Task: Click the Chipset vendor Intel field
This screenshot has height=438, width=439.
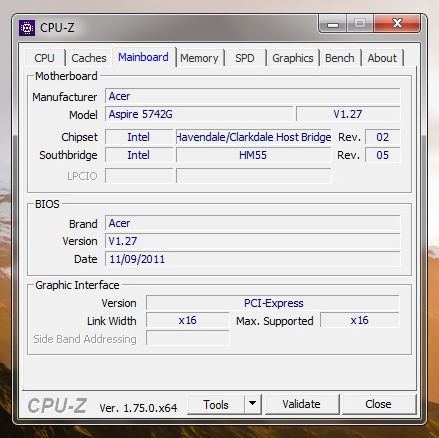Action: (139, 137)
